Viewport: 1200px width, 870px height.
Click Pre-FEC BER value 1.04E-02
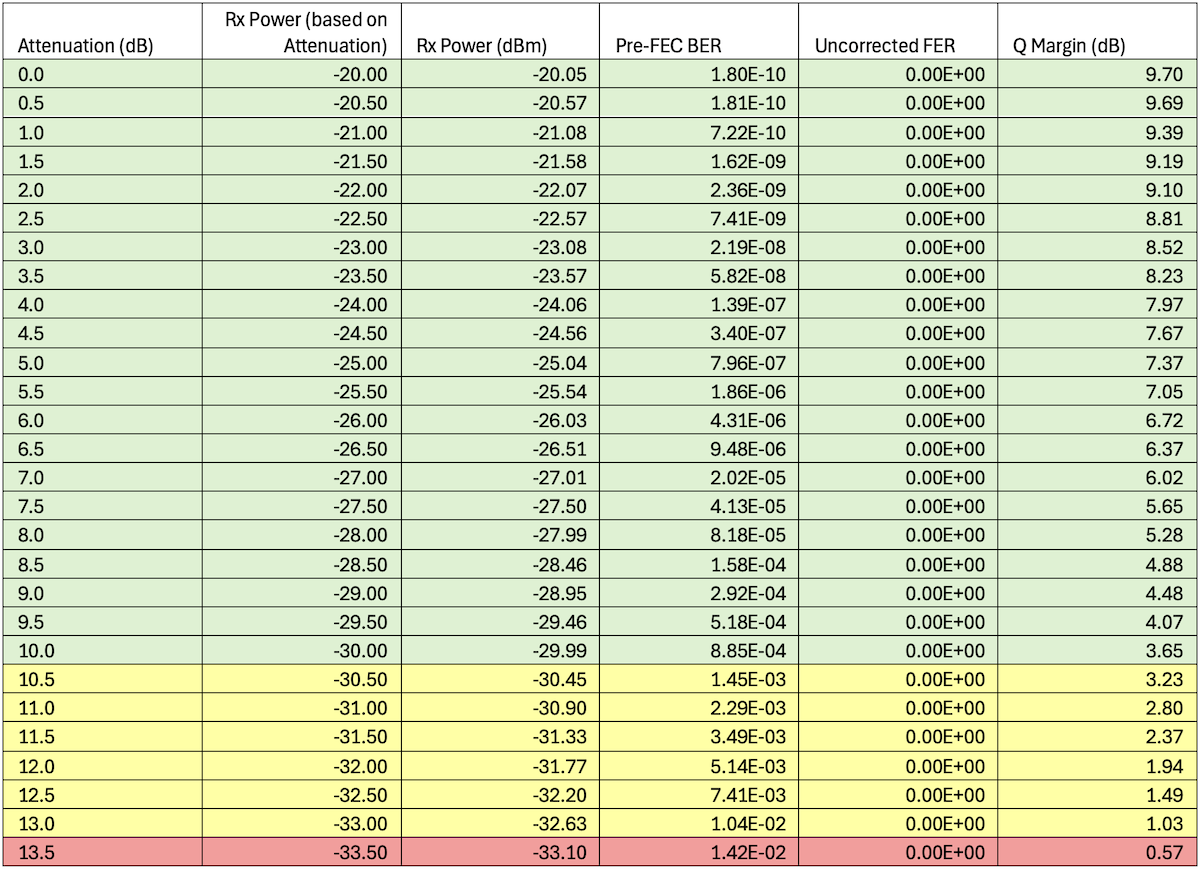click(699, 824)
